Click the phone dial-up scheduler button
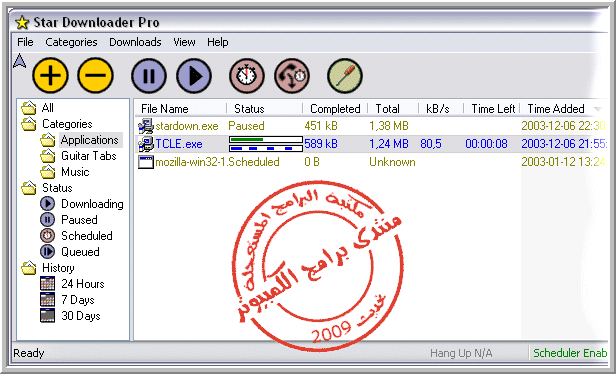The height and width of the screenshot is (374, 616). [x=292, y=76]
